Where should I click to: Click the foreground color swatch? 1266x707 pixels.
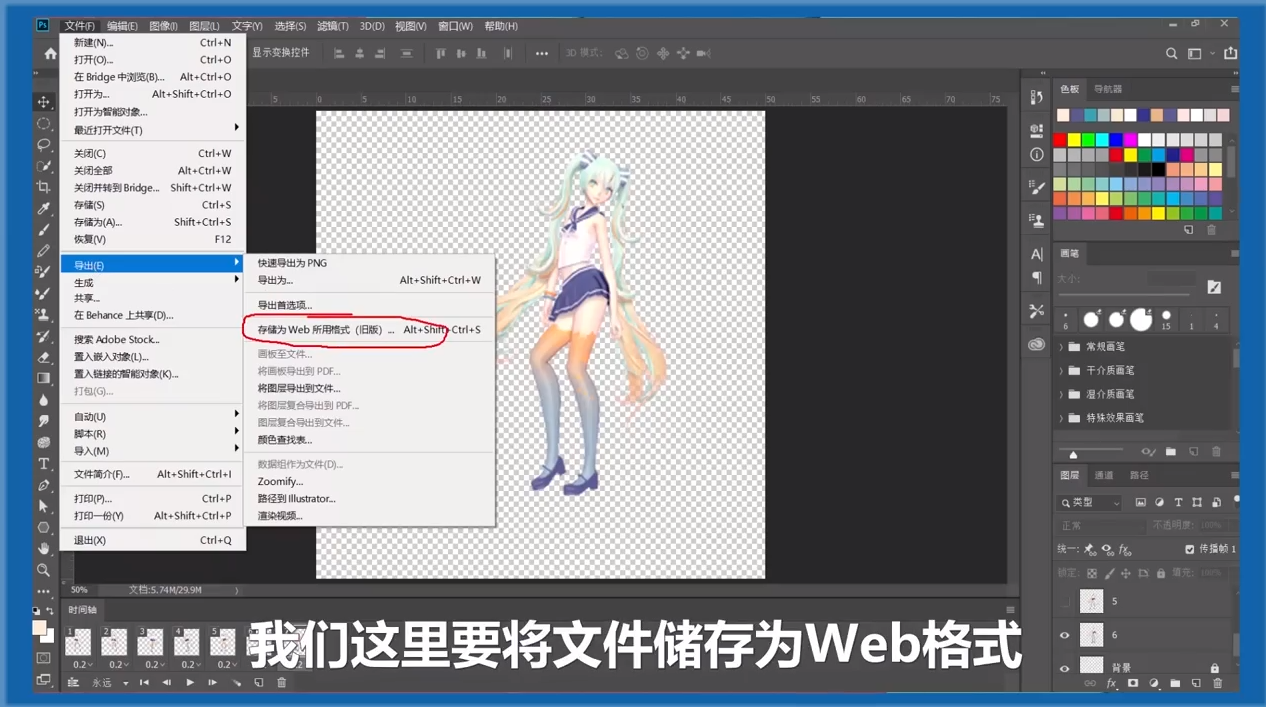coord(39,628)
